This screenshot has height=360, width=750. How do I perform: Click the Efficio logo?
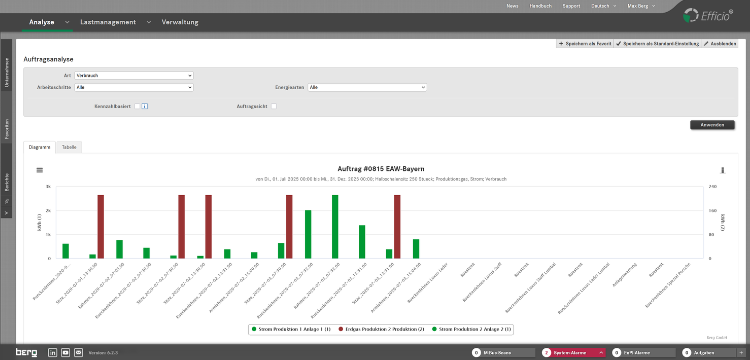[x=708, y=15]
